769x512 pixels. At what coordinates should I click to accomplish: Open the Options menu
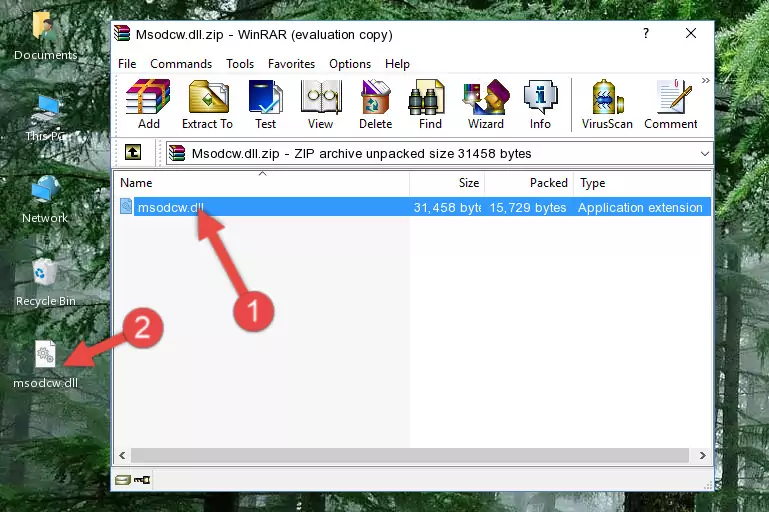pyautogui.click(x=350, y=64)
